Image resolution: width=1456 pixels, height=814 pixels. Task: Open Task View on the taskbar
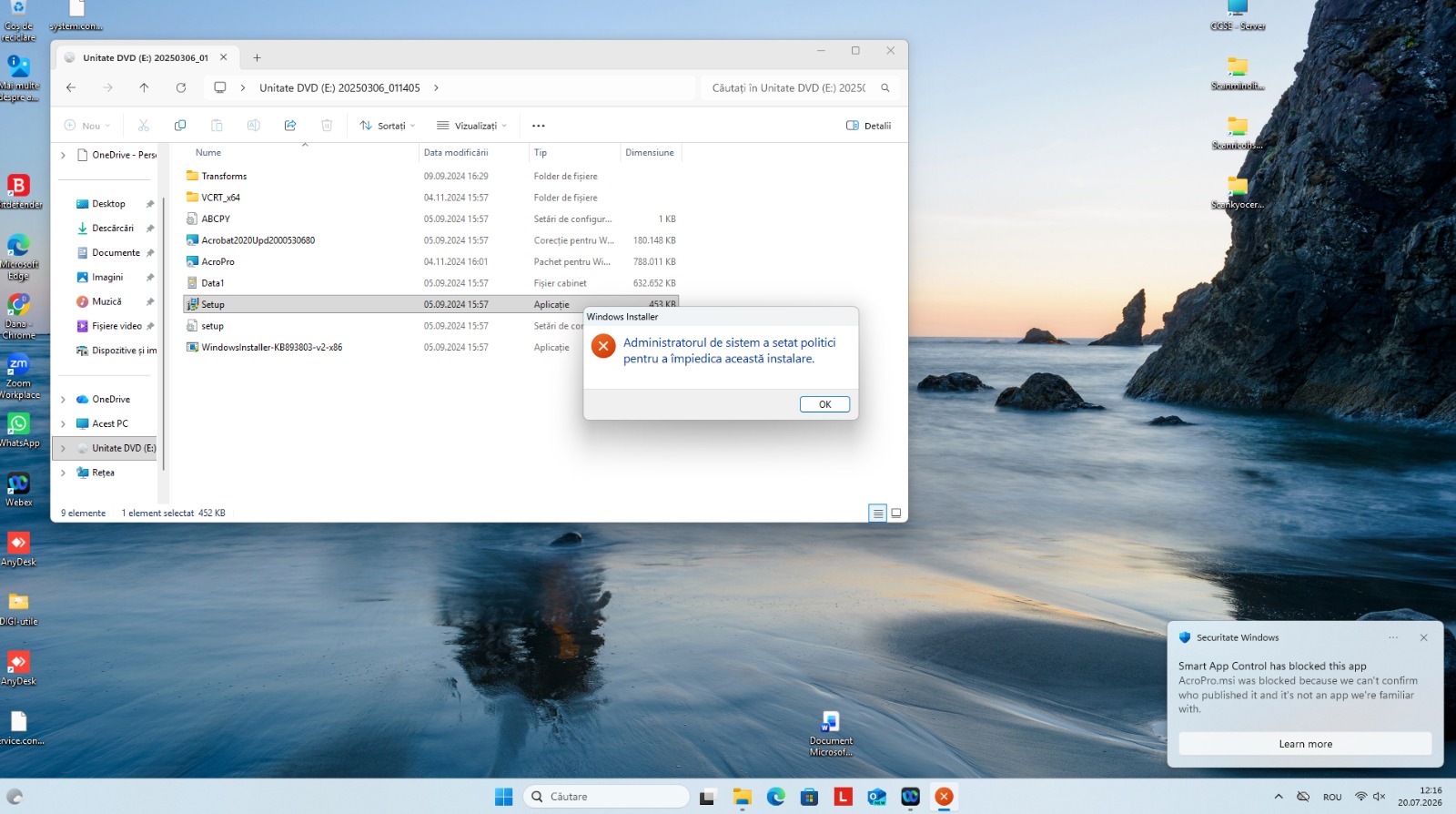[708, 797]
